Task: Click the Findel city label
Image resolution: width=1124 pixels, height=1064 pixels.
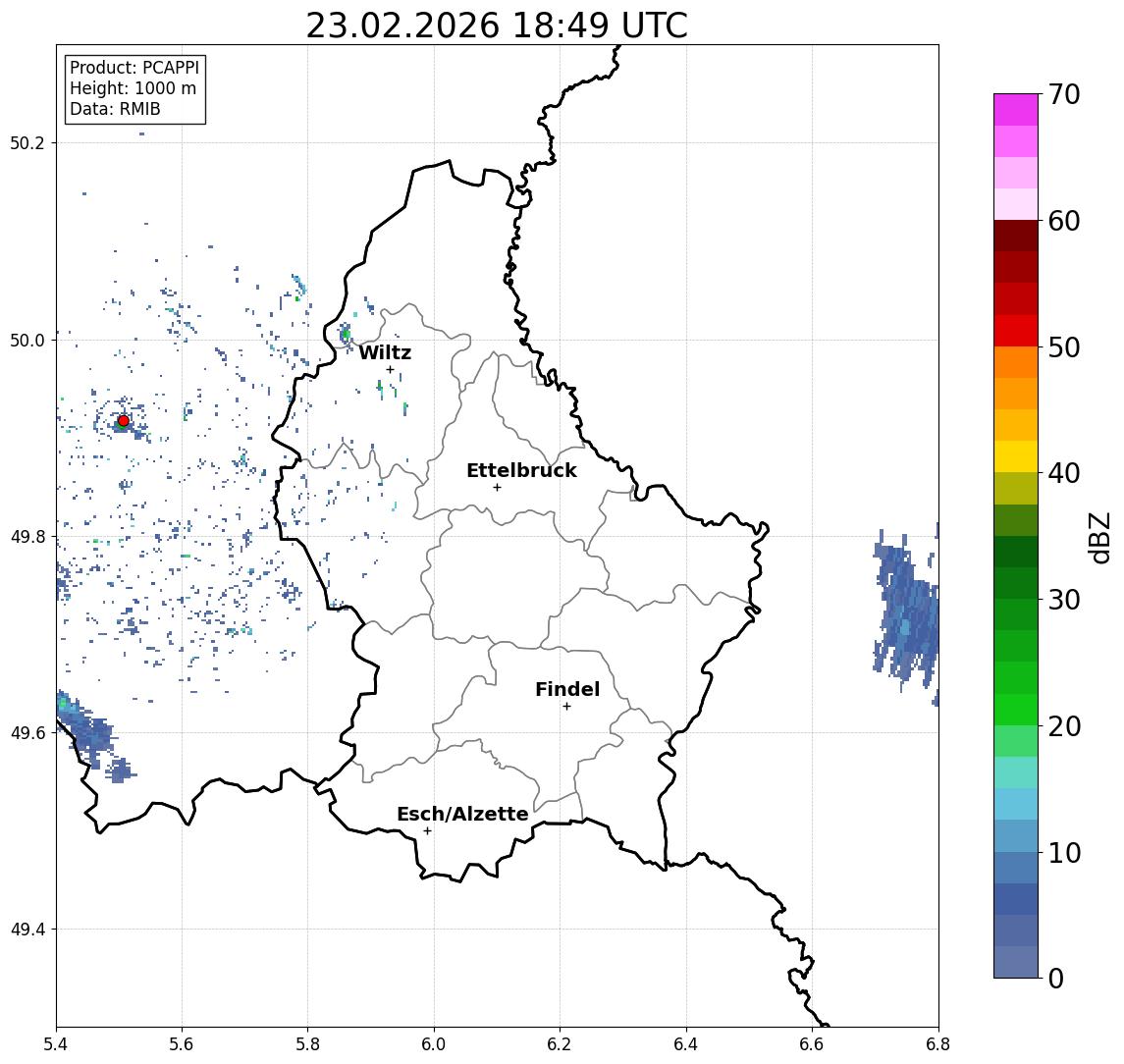Action: point(567,689)
